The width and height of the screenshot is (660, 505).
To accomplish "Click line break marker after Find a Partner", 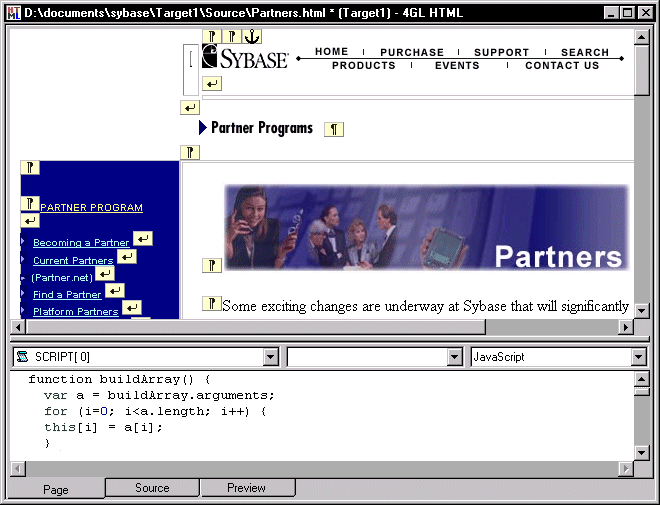I will [x=114, y=291].
